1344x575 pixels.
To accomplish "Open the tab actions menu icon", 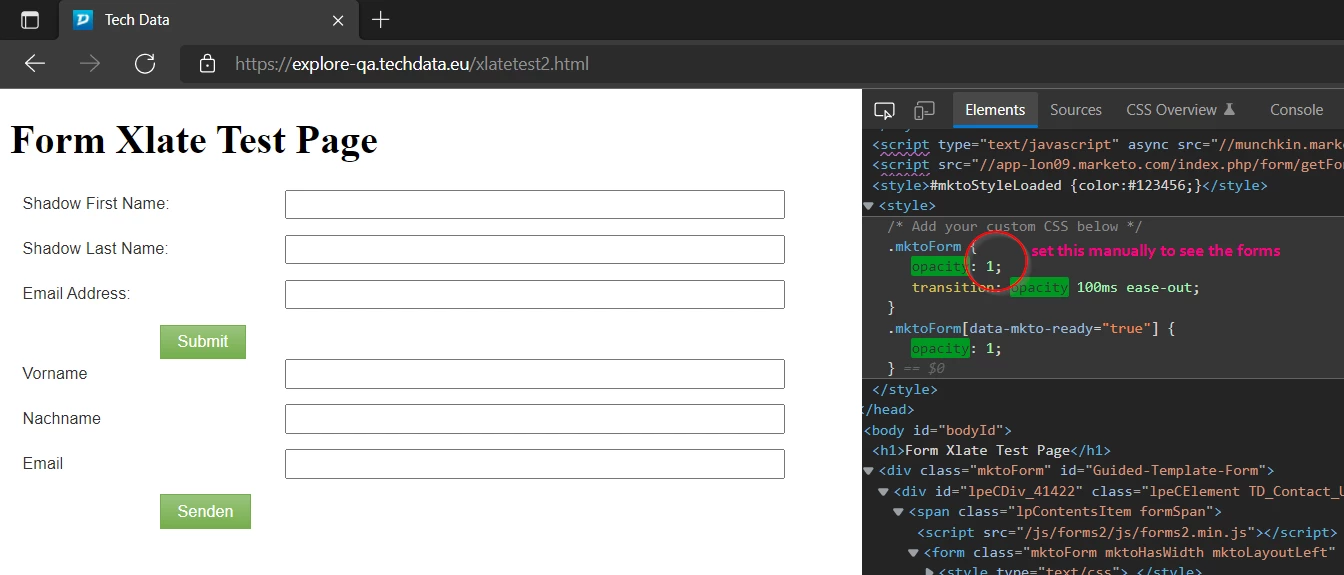I will click(x=30, y=20).
